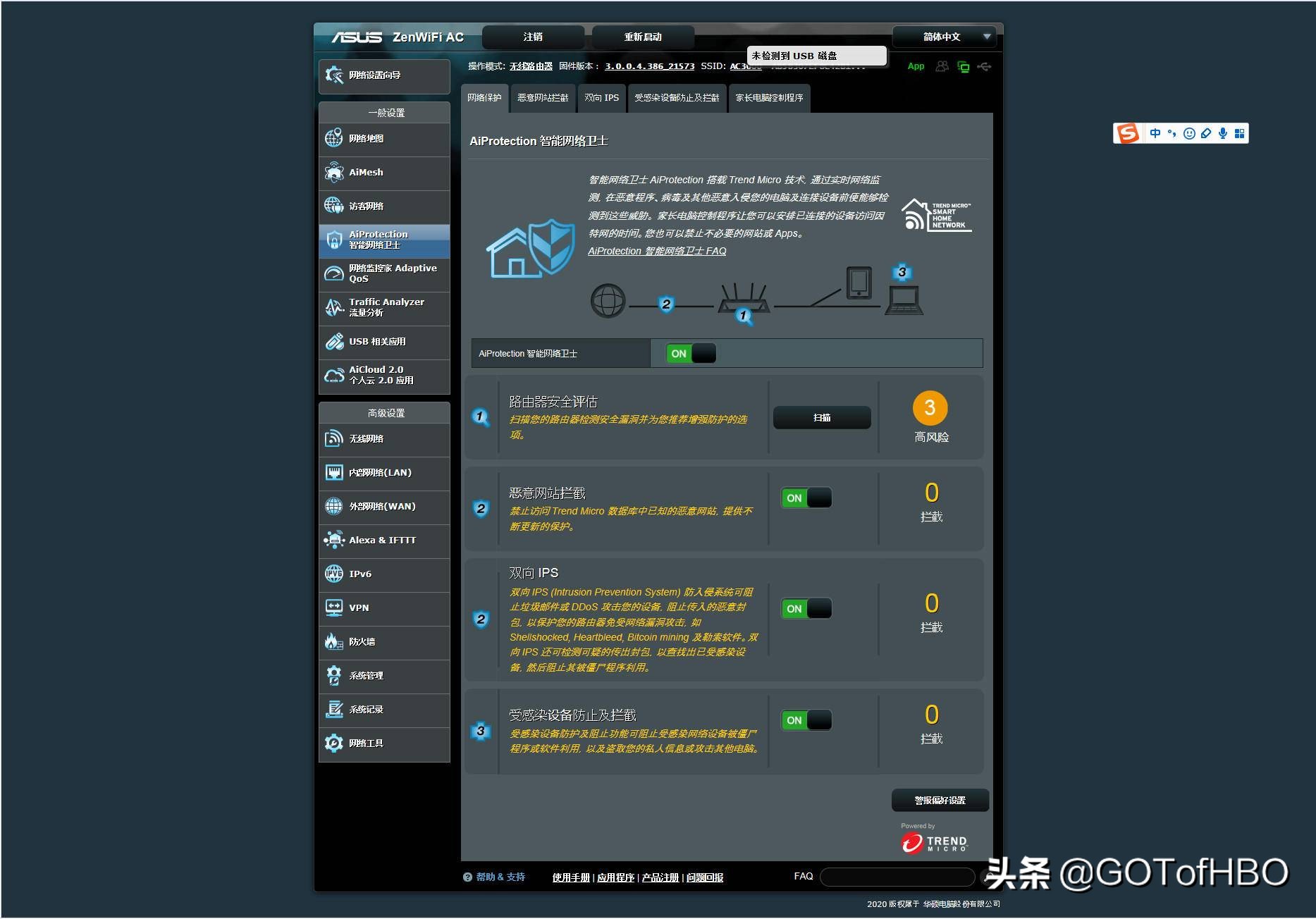1316x919 pixels.
Task: Toggle the main AiProtection 智能网络卫士 switch
Action: [691, 353]
